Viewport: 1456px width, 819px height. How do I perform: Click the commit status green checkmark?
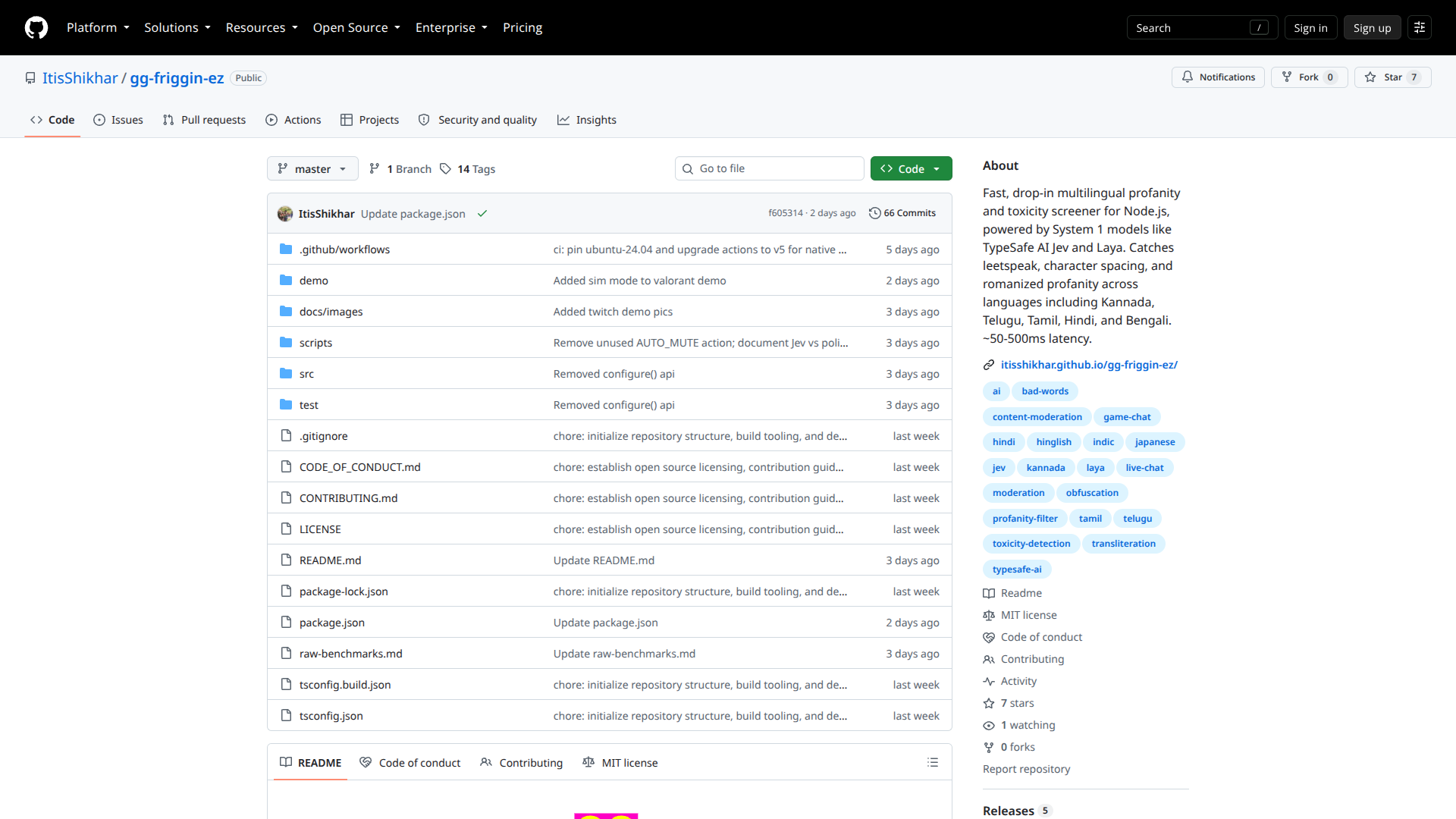[x=482, y=214]
